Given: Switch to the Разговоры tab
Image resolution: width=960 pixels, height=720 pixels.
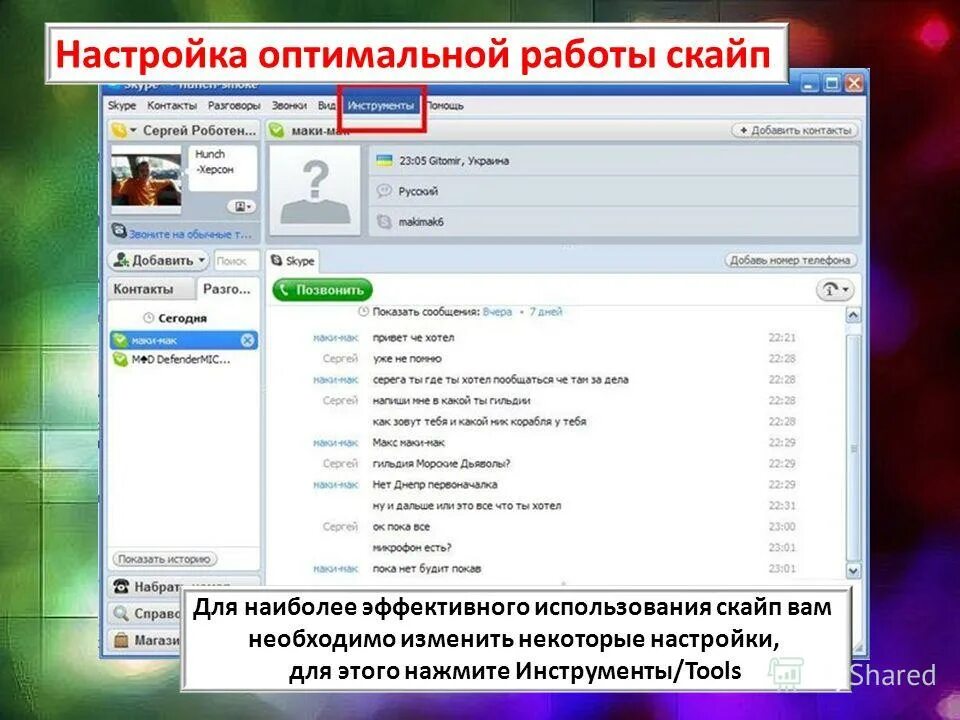Looking at the screenshot, I should coord(227,289).
